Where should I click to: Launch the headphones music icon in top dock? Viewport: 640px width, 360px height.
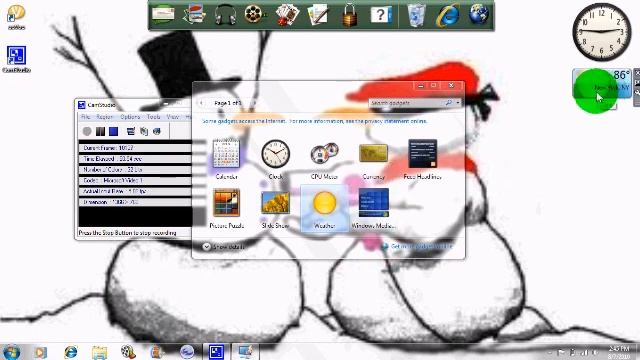tap(225, 15)
